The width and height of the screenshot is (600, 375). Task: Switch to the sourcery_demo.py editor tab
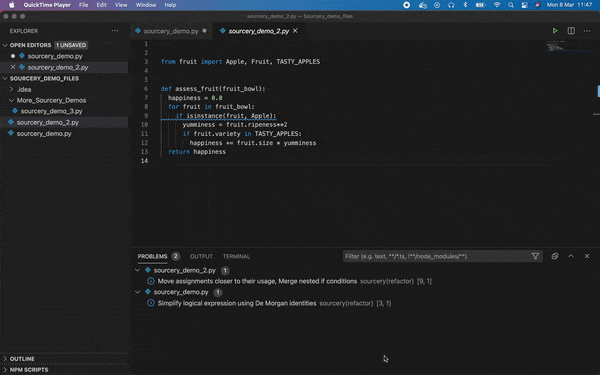pyautogui.click(x=171, y=31)
